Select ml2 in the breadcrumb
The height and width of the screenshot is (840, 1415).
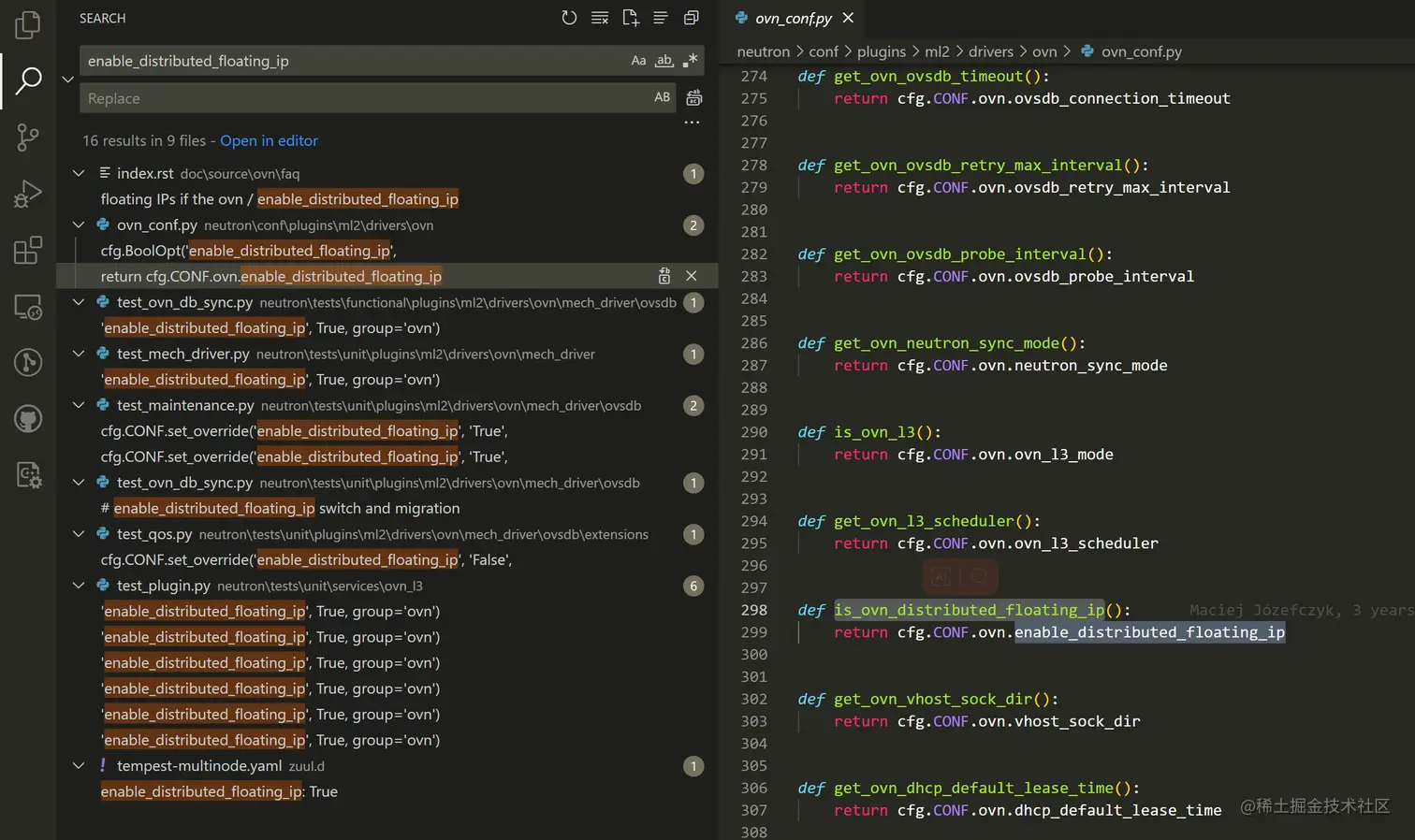(937, 51)
